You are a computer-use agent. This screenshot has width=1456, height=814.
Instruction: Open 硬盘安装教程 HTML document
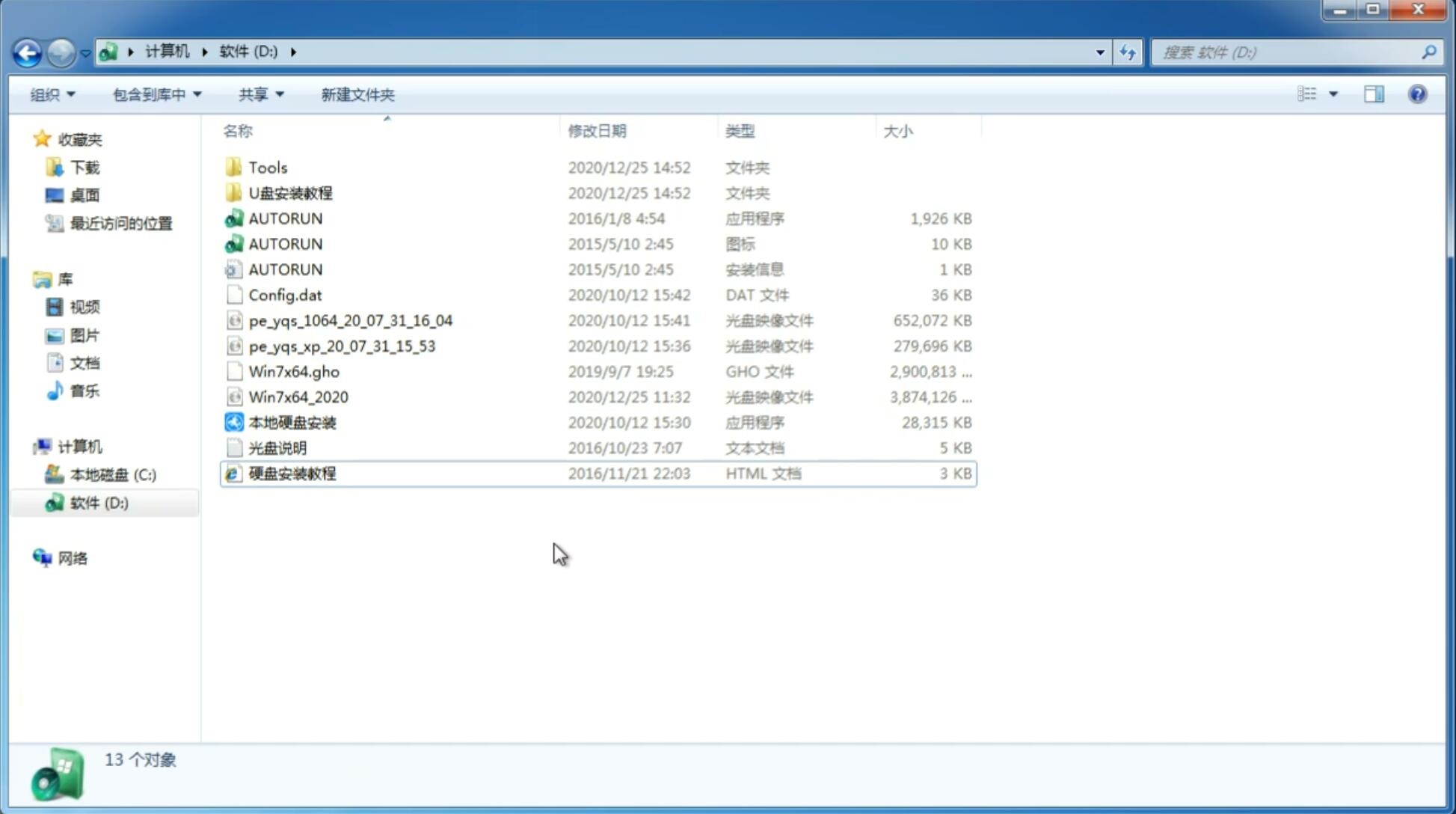[x=291, y=473]
